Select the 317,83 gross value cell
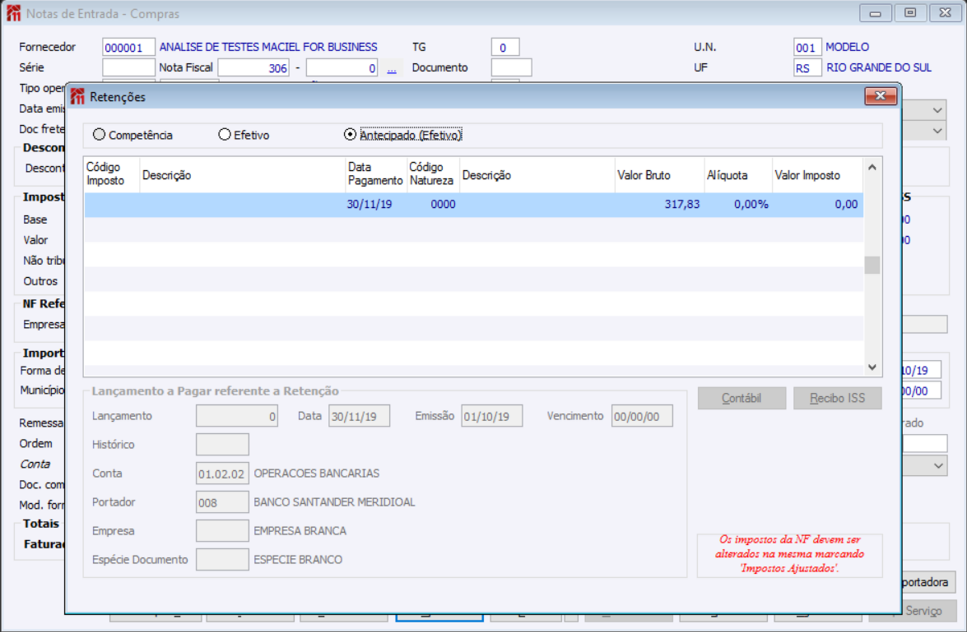This screenshot has width=967, height=632. click(659, 204)
